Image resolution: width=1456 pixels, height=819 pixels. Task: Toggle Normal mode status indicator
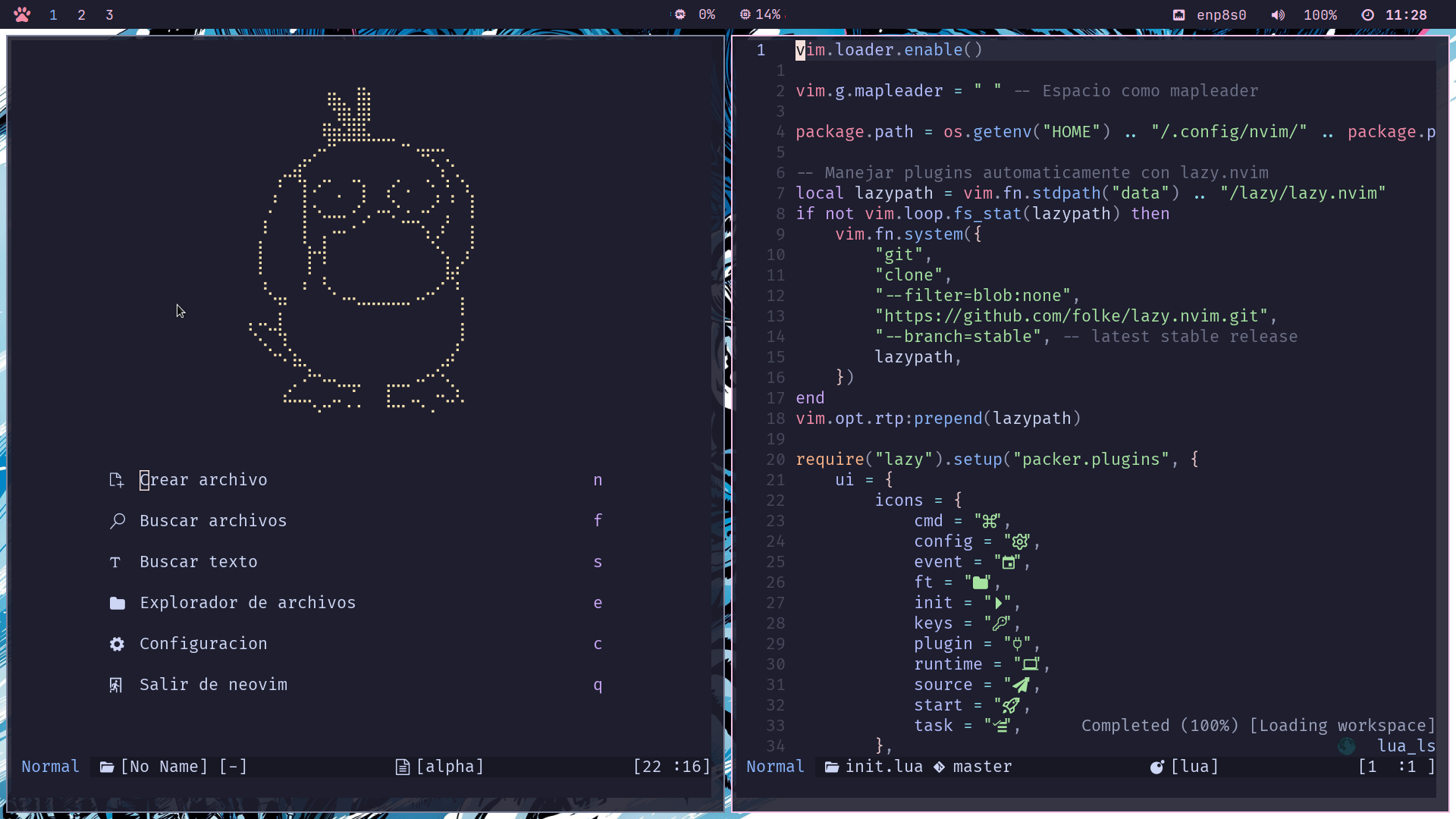click(x=51, y=766)
